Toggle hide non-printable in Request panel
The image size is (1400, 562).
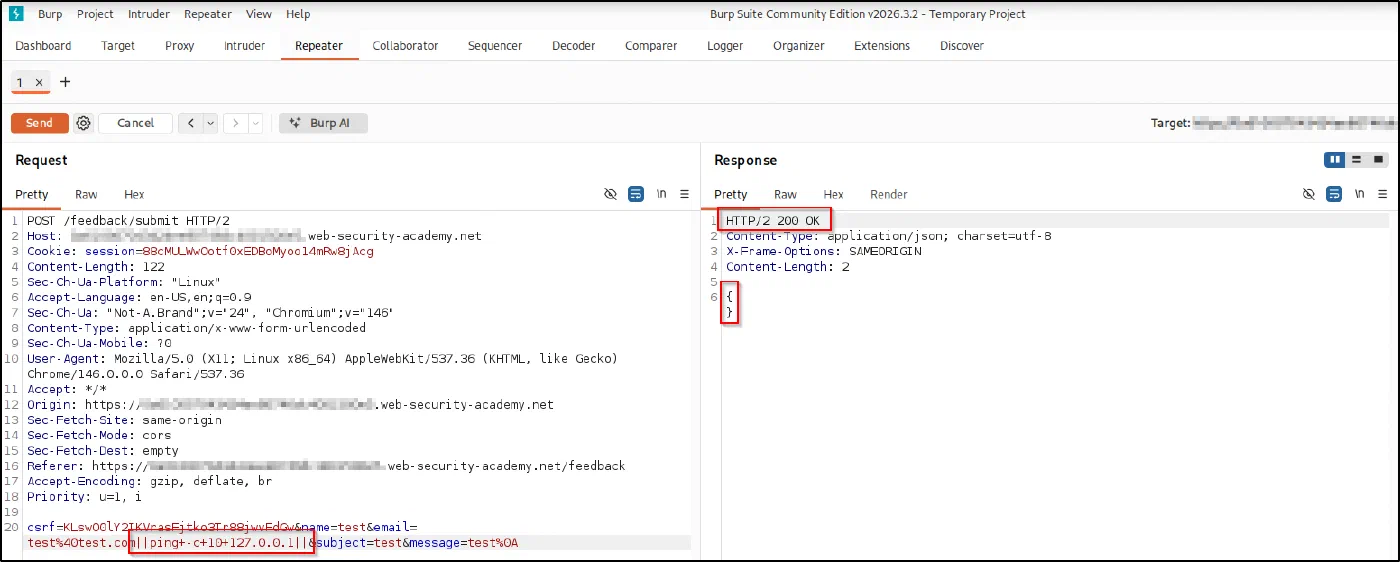[610, 194]
